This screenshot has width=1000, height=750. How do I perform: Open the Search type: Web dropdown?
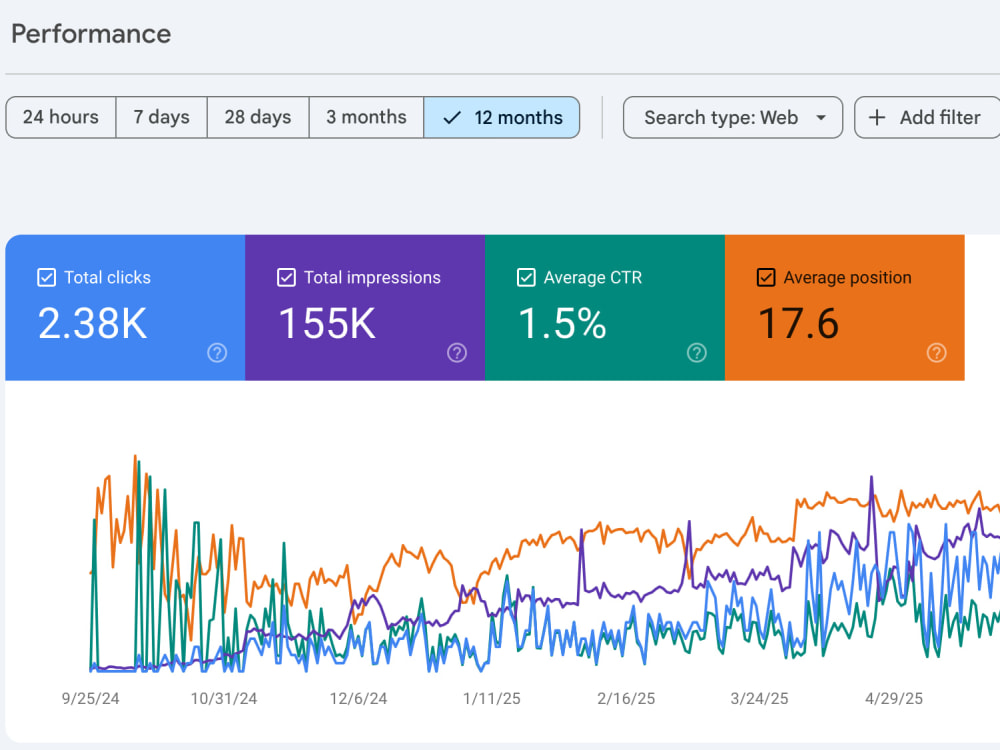[733, 117]
